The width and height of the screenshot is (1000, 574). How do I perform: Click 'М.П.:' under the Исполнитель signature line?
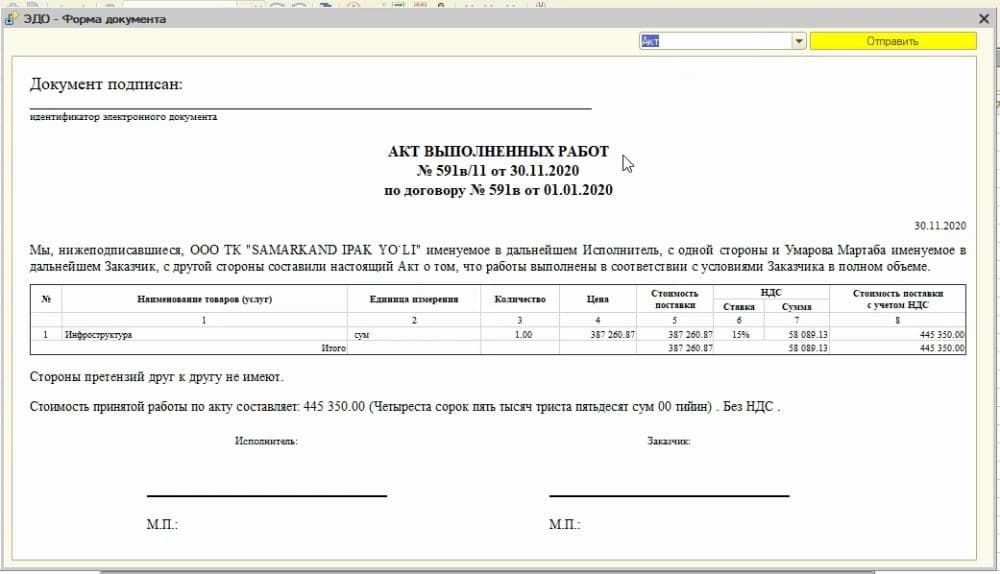(162, 524)
